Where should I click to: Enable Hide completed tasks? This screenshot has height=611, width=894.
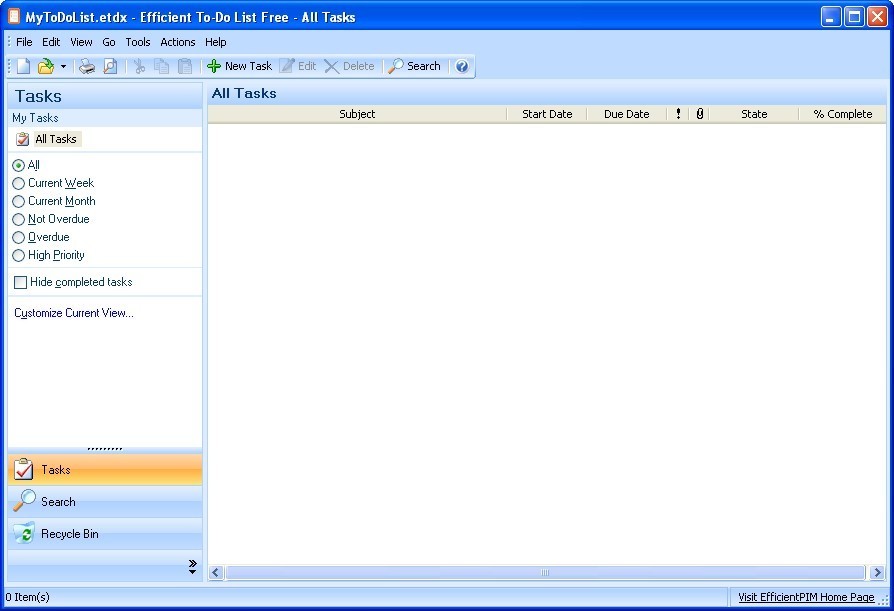(x=20, y=282)
